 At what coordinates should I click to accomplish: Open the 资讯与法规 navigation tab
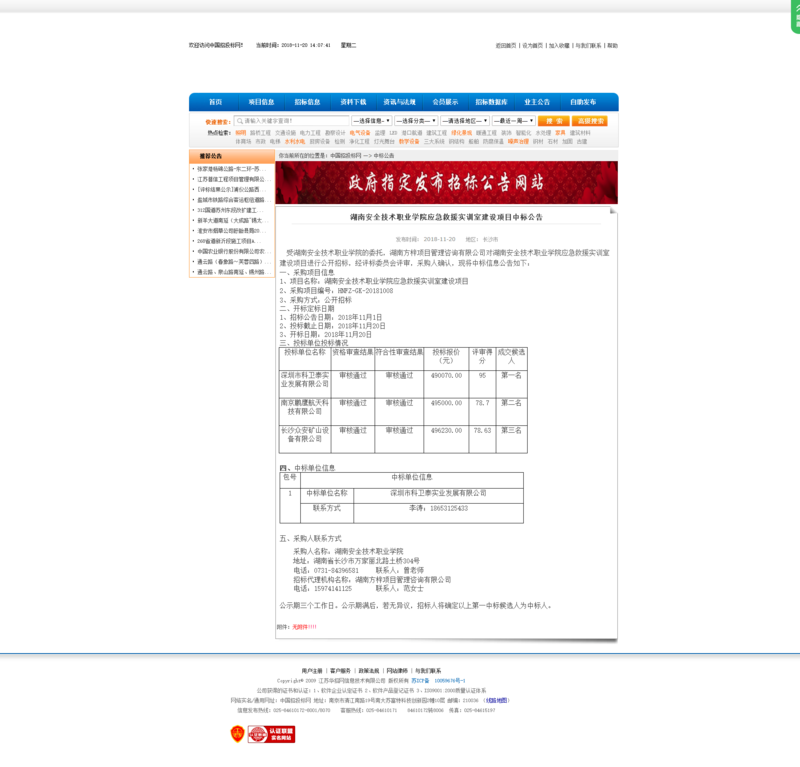click(399, 102)
